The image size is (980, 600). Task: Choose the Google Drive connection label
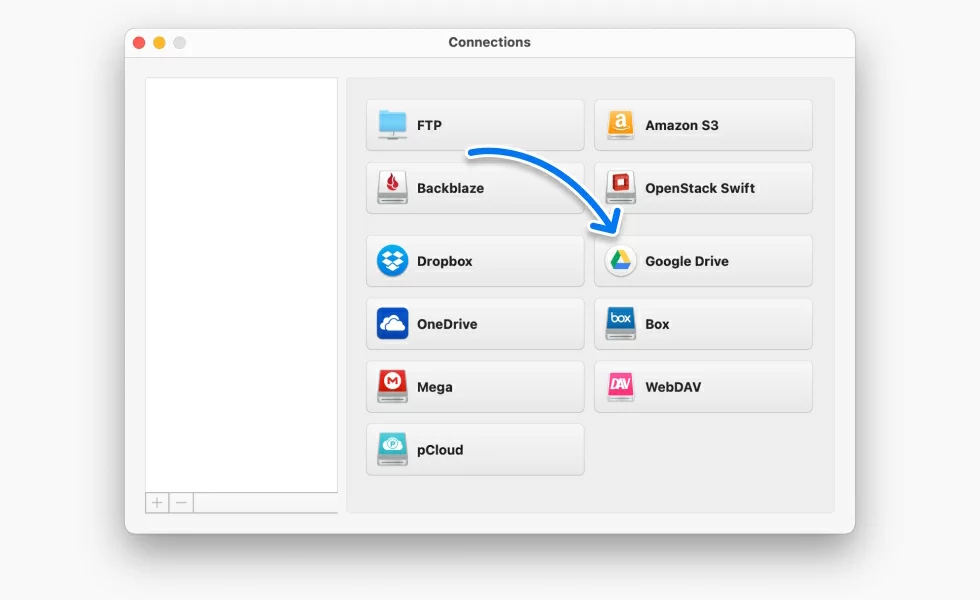coord(686,262)
